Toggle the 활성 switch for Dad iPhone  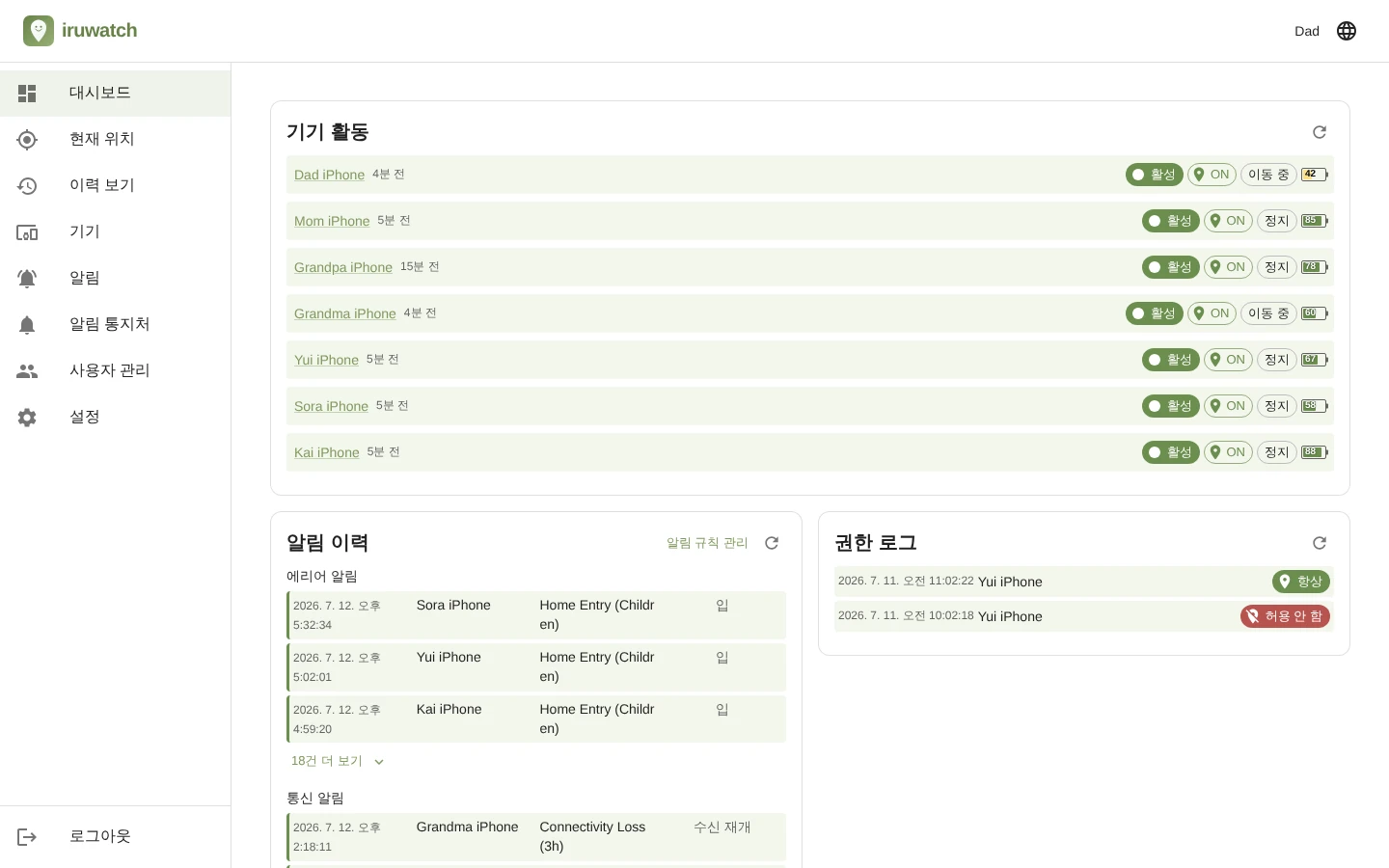pos(1155,175)
